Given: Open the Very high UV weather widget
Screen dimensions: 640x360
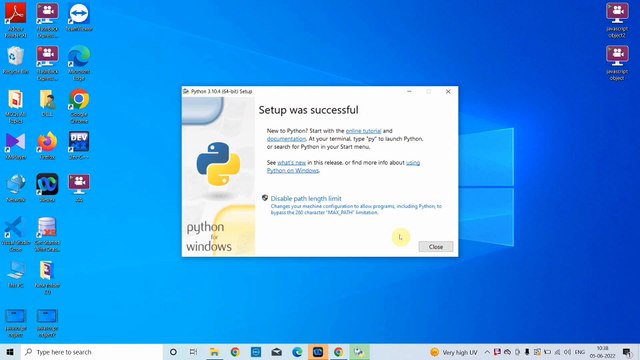Looking at the screenshot, I should point(453,352).
